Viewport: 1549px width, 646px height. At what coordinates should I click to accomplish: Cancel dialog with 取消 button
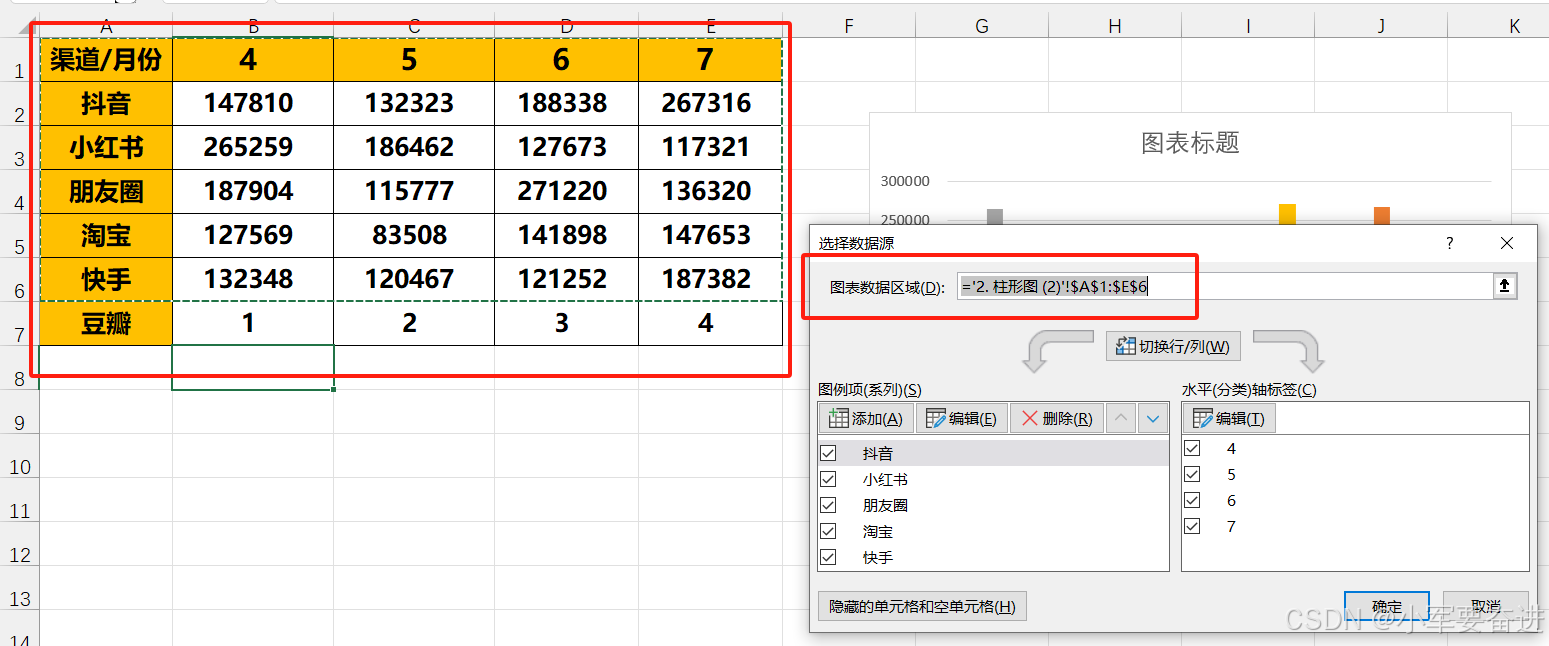tap(1486, 606)
